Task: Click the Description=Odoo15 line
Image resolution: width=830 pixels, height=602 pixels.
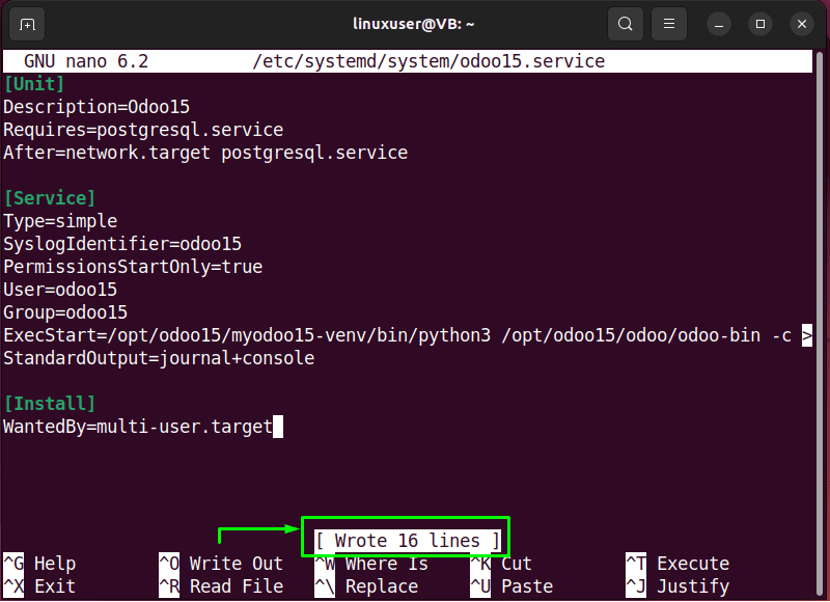Action: click(96, 107)
